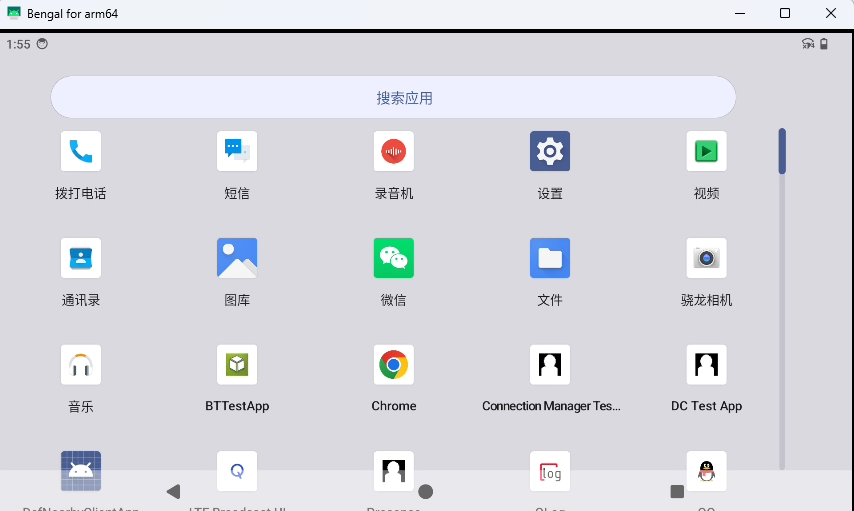Open the 图库 gallery app
The height and width of the screenshot is (511, 854).
237,258
